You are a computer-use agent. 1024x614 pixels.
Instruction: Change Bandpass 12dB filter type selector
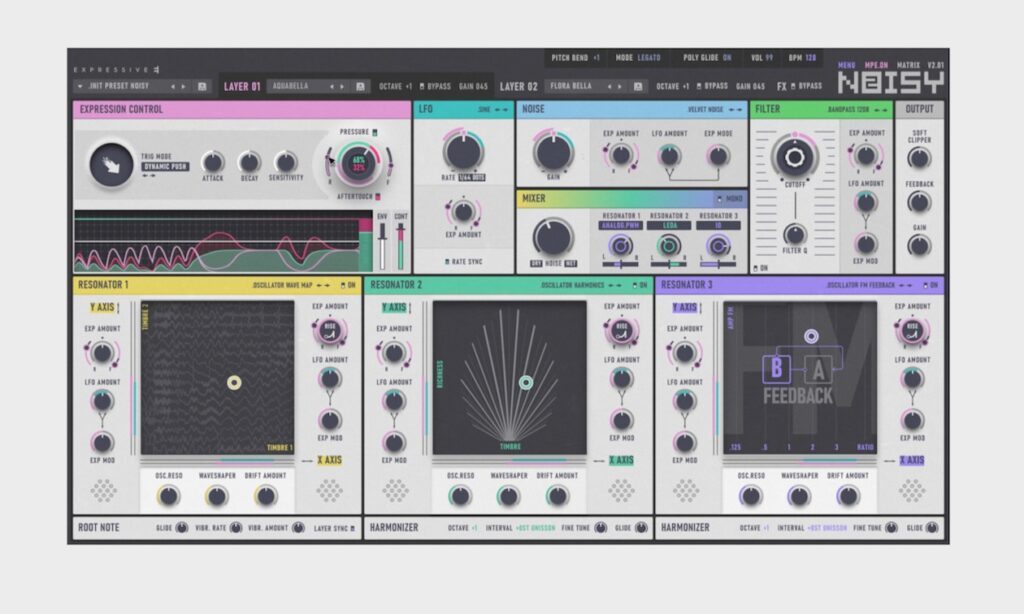[x=858, y=110]
